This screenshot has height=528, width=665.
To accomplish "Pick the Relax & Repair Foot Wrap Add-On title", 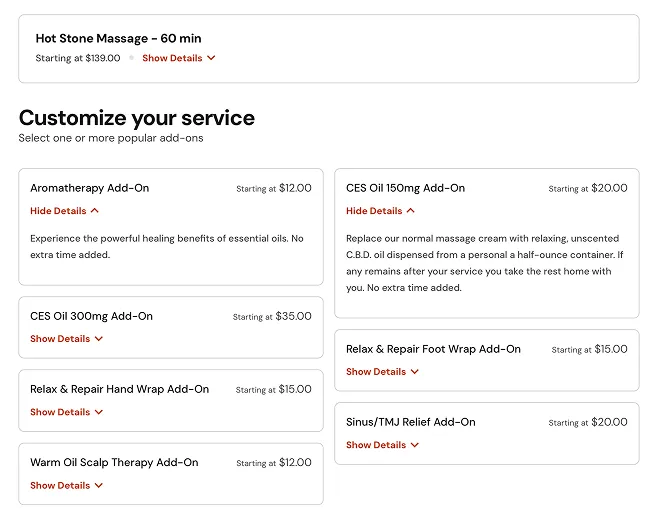I will [x=433, y=349].
